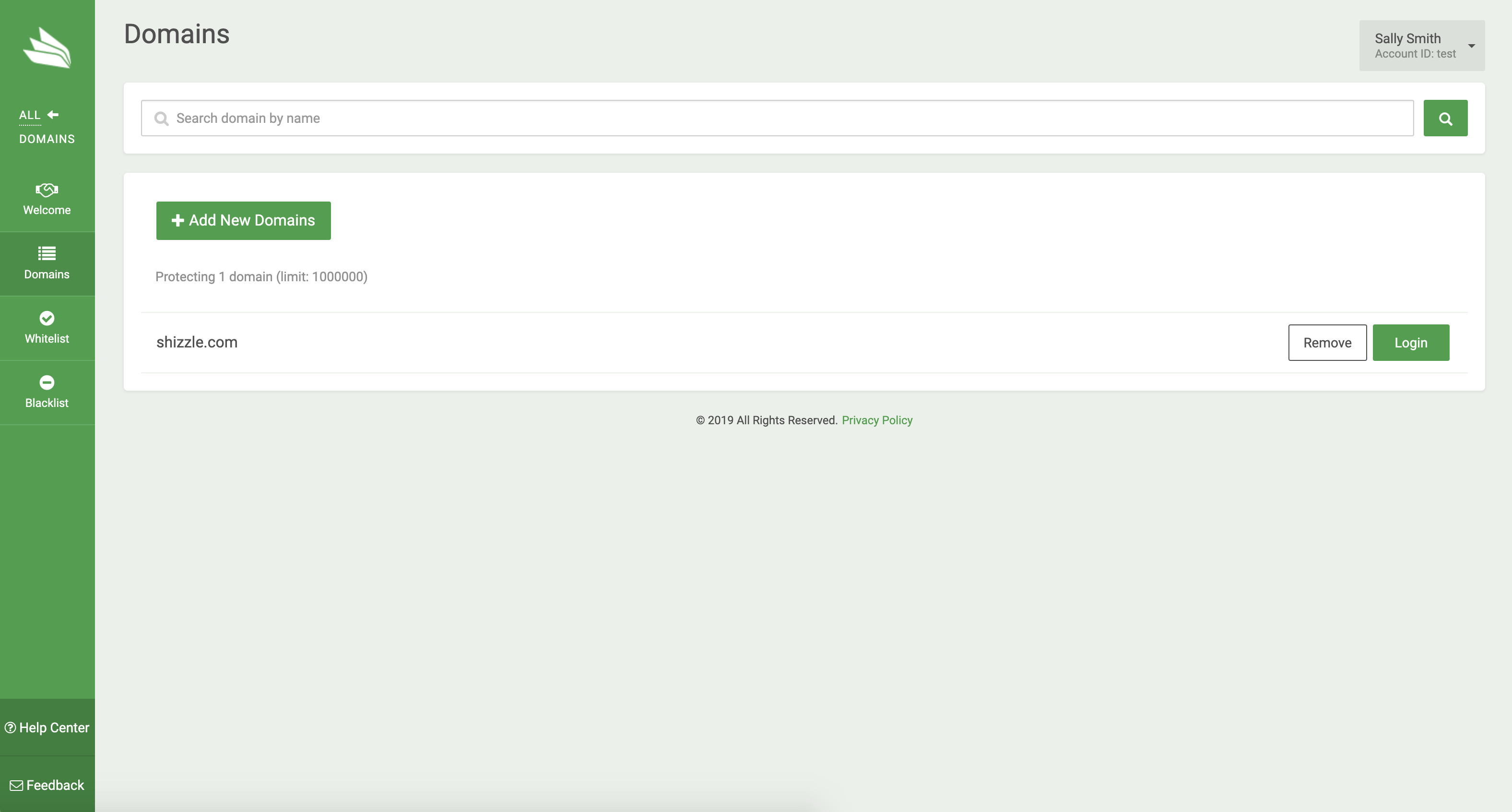The image size is (1512, 812).
Task: Open the Privacy Policy link
Action: click(x=877, y=420)
